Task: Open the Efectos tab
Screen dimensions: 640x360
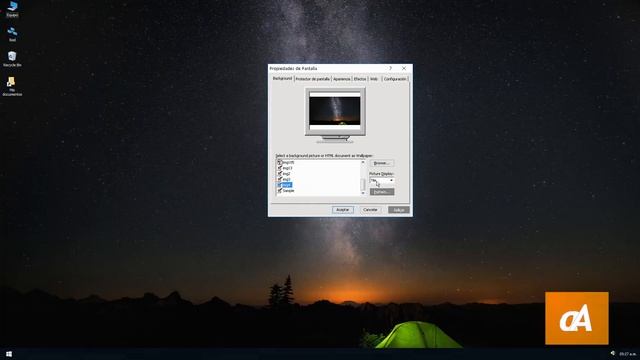Action: click(x=360, y=79)
